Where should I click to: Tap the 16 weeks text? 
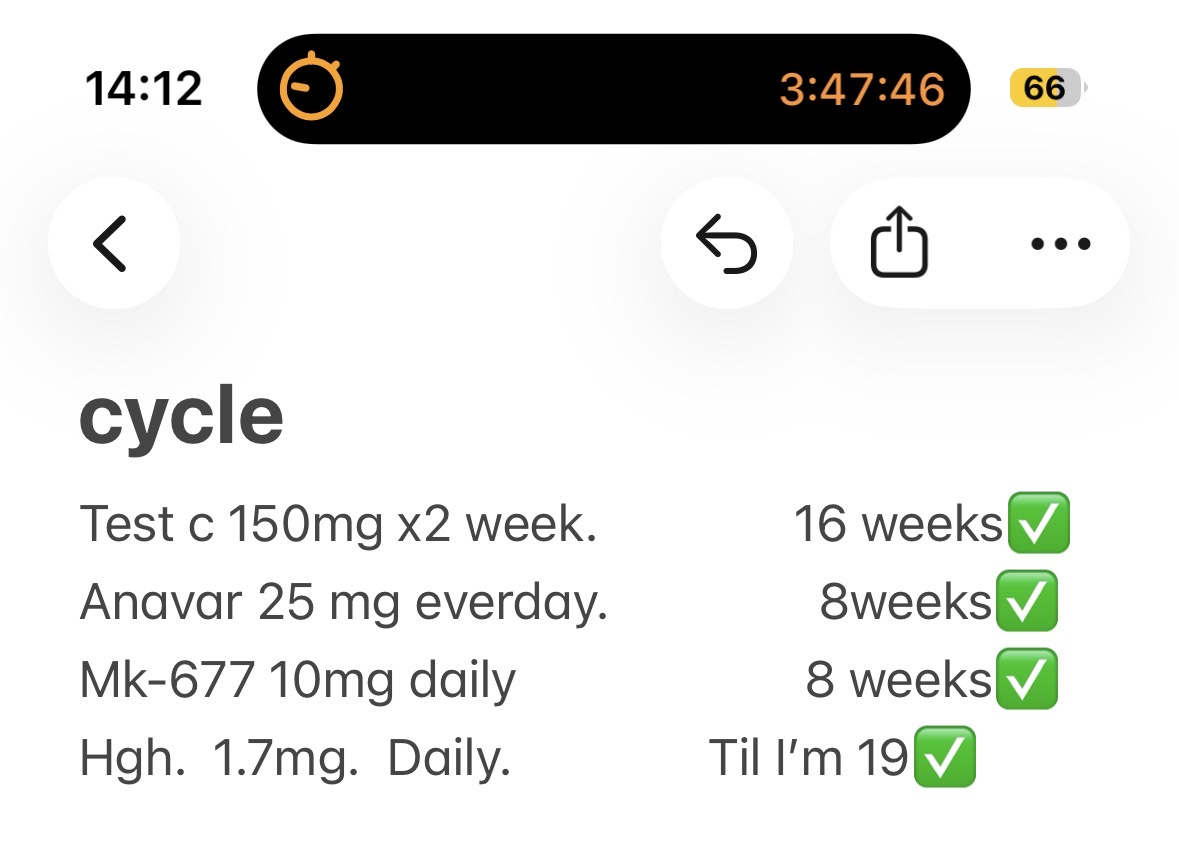click(x=899, y=524)
